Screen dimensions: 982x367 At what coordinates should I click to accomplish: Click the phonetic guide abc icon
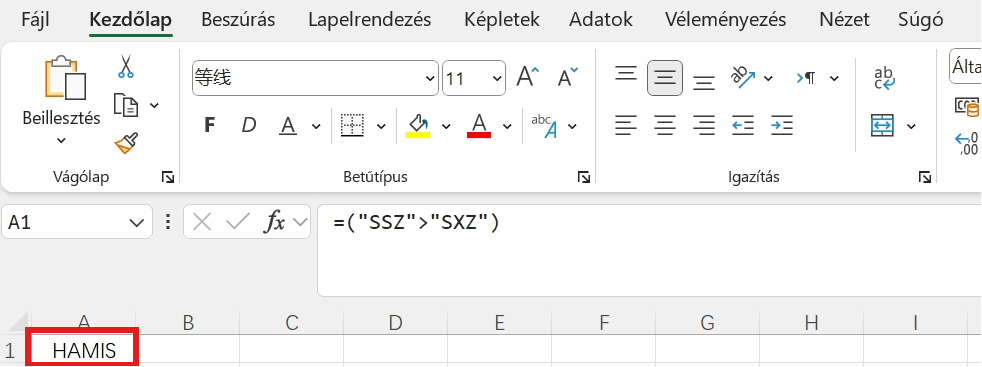pyautogui.click(x=544, y=126)
